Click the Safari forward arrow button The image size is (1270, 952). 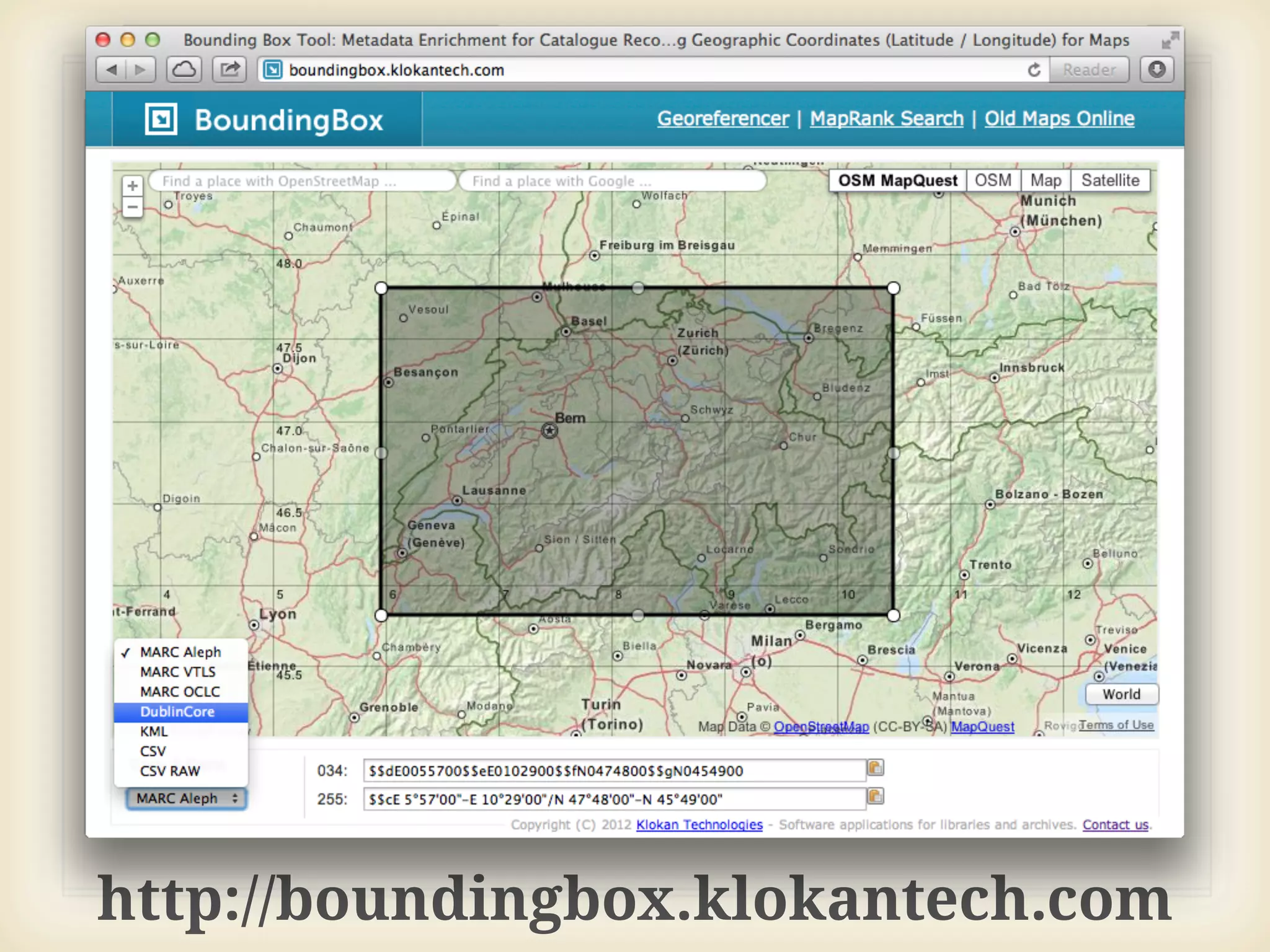(x=141, y=69)
